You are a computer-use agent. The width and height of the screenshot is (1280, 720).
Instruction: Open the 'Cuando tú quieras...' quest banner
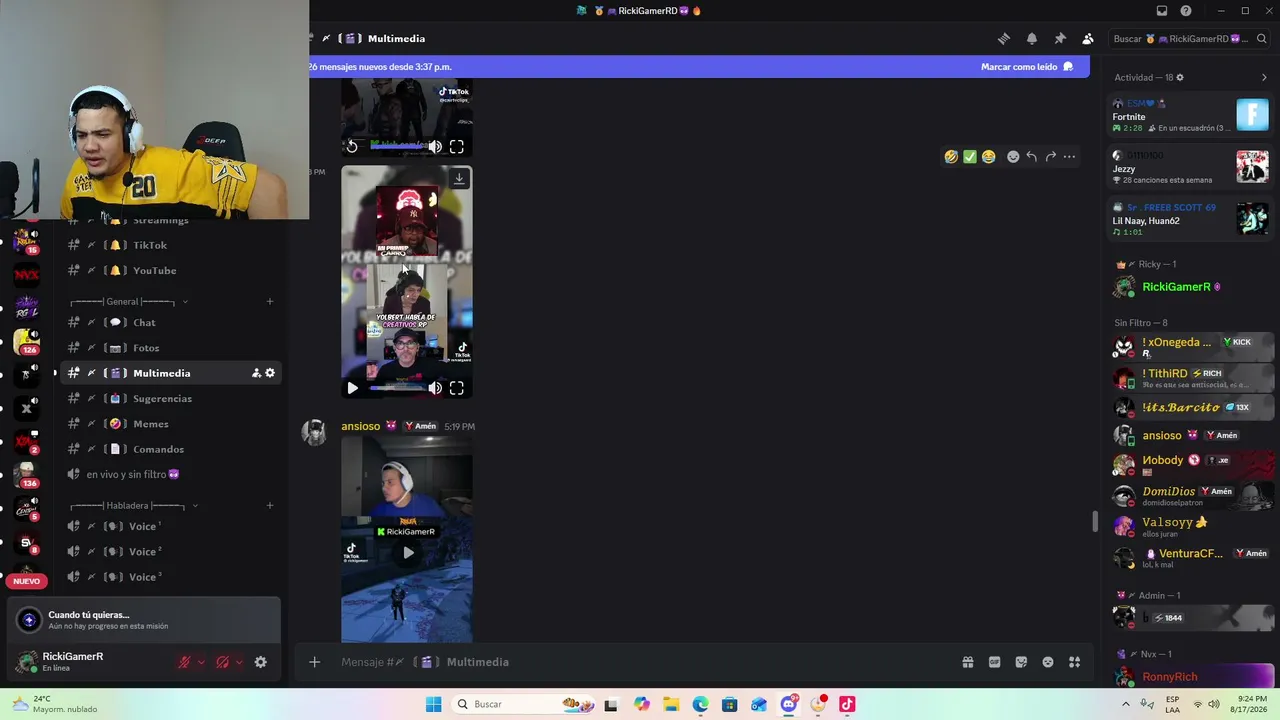tap(144, 620)
